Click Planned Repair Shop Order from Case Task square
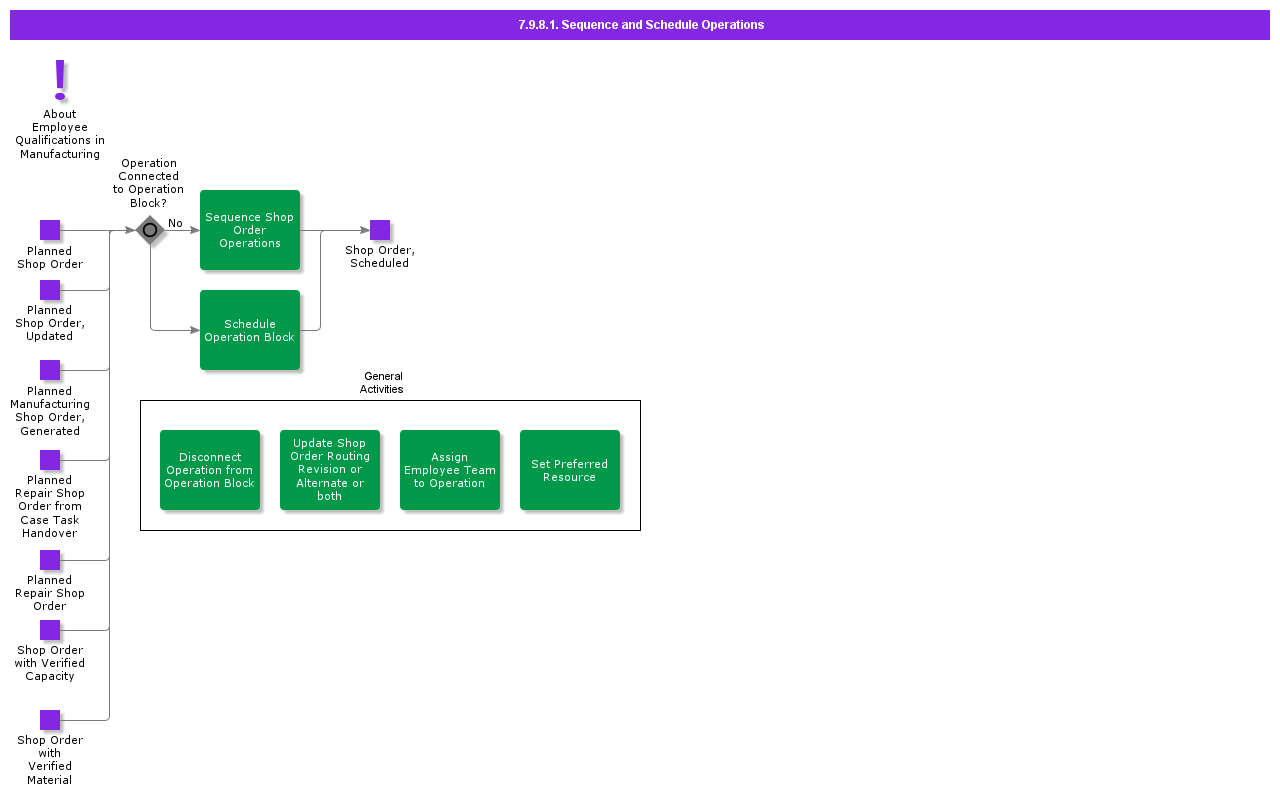 click(50, 460)
